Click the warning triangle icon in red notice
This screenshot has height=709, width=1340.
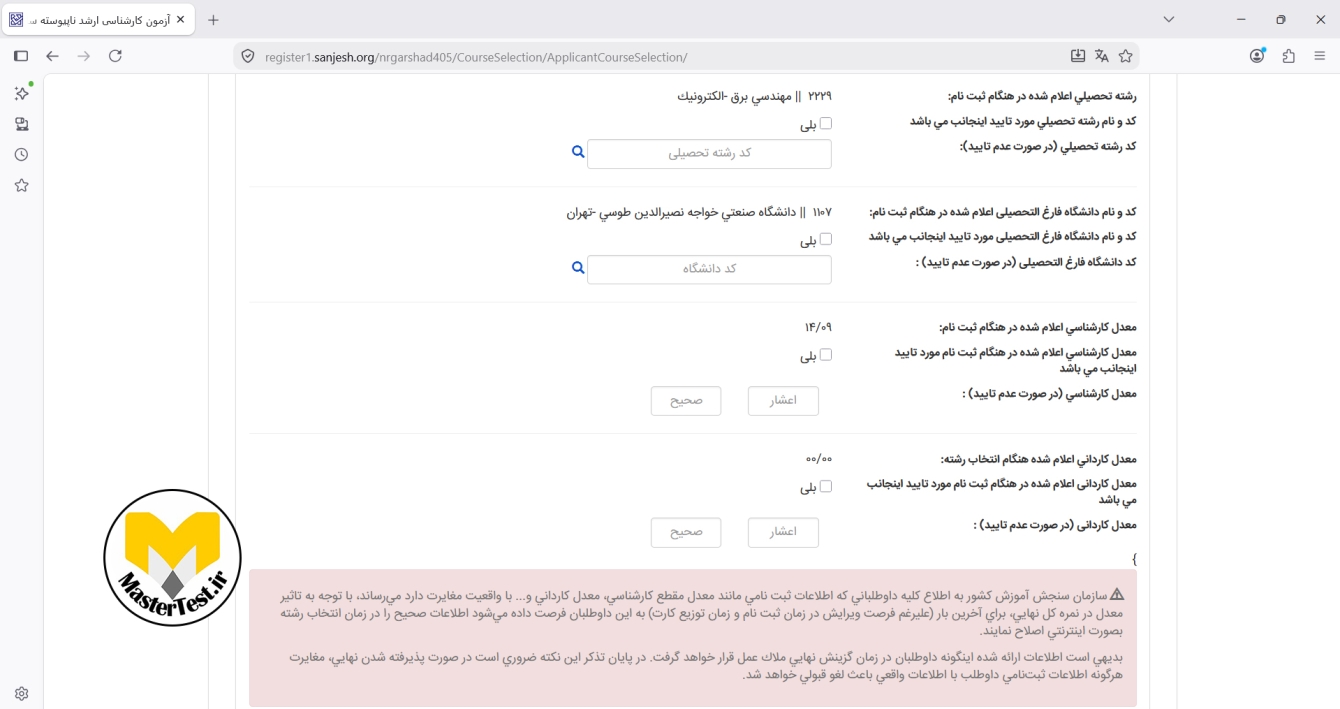1117,594
